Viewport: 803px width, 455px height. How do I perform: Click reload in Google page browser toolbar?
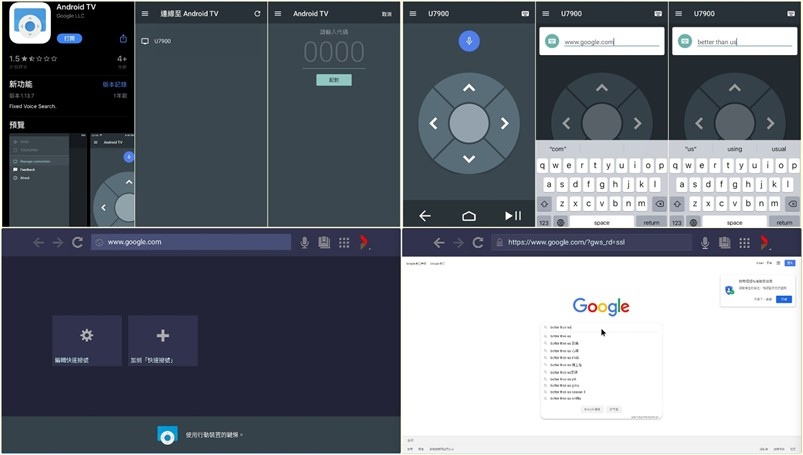click(478, 242)
